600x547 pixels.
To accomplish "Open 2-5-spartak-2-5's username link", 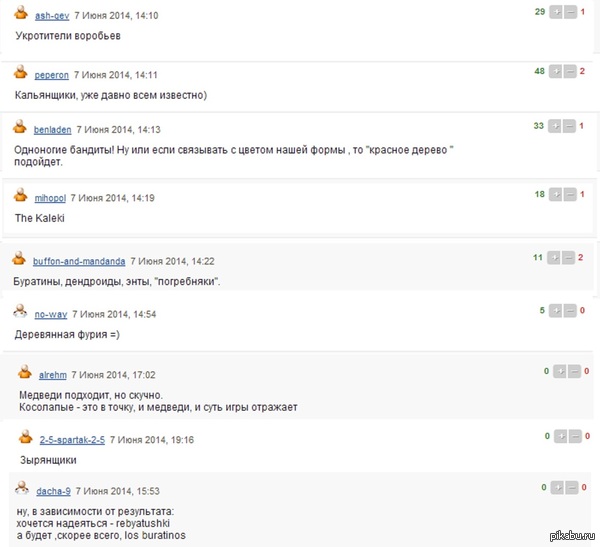I will 72,440.
